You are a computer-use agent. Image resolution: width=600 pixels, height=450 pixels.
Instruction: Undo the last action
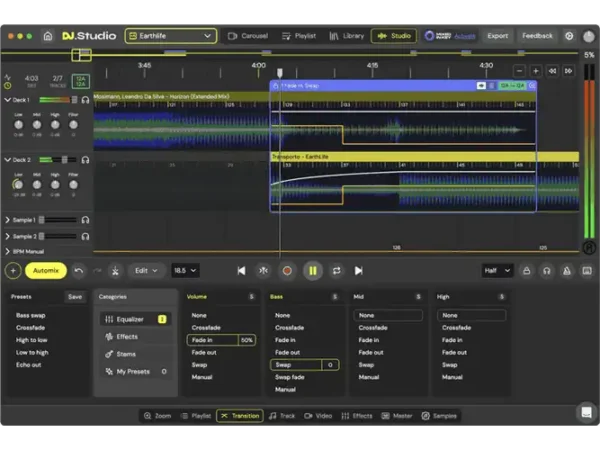pos(79,271)
